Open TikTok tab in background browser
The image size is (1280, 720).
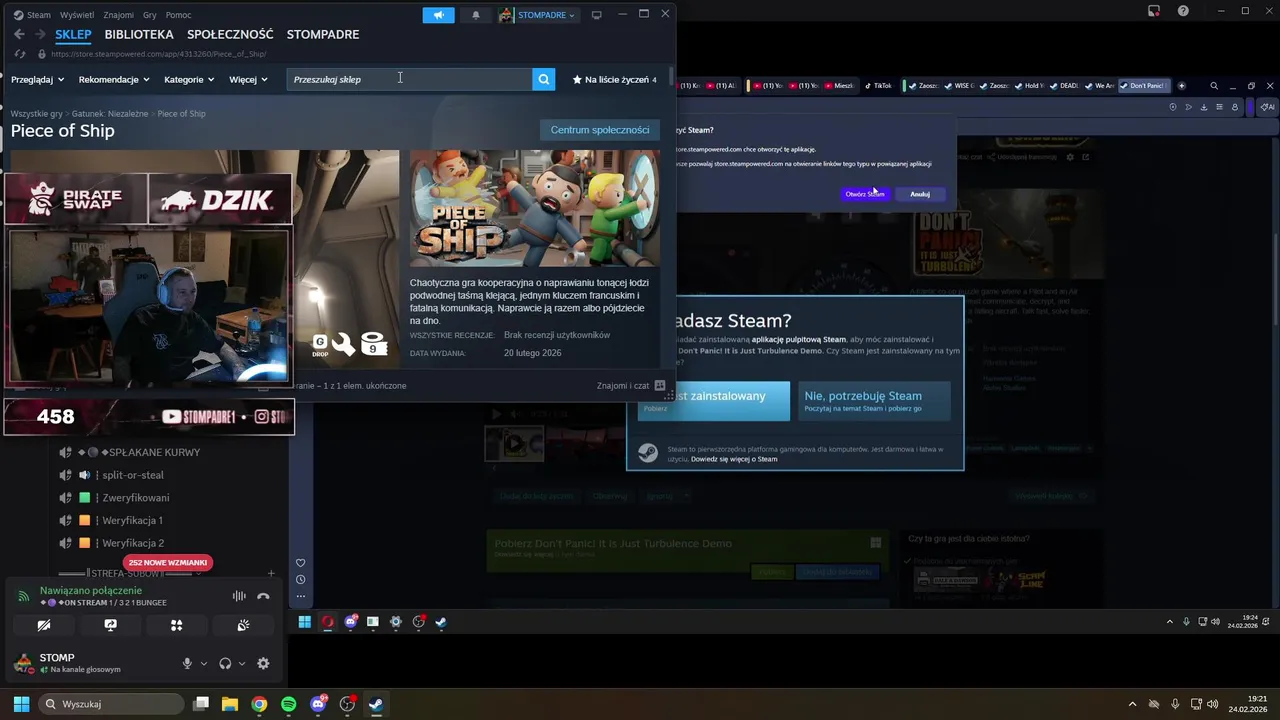pyautogui.click(x=878, y=86)
